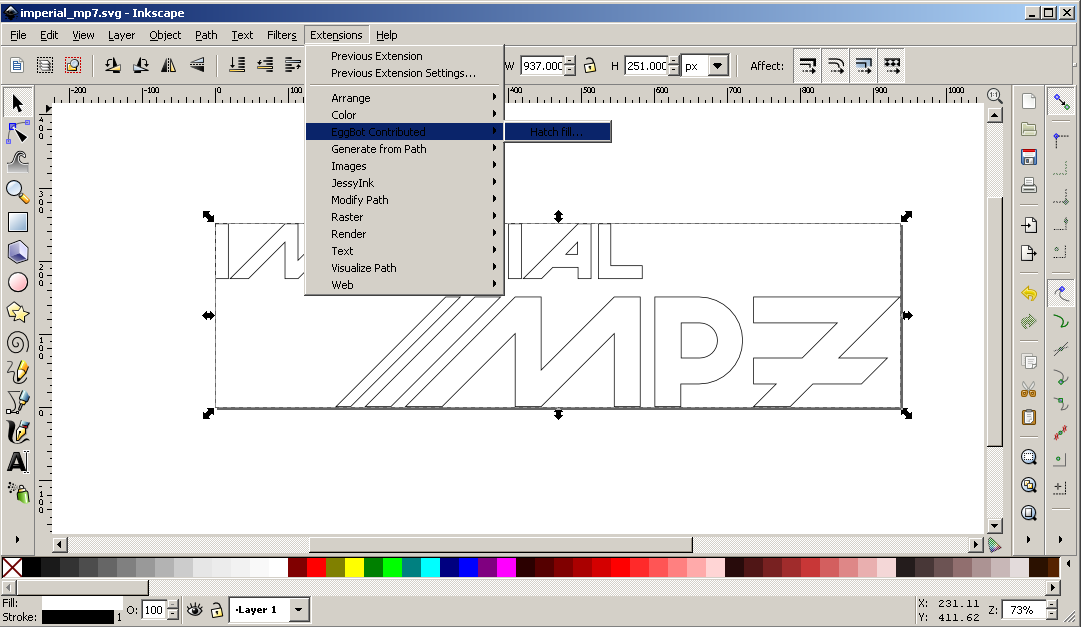This screenshot has width=1081, height=627.
Task: Choose Previous Extension Settings... entry
Action: 403,73
